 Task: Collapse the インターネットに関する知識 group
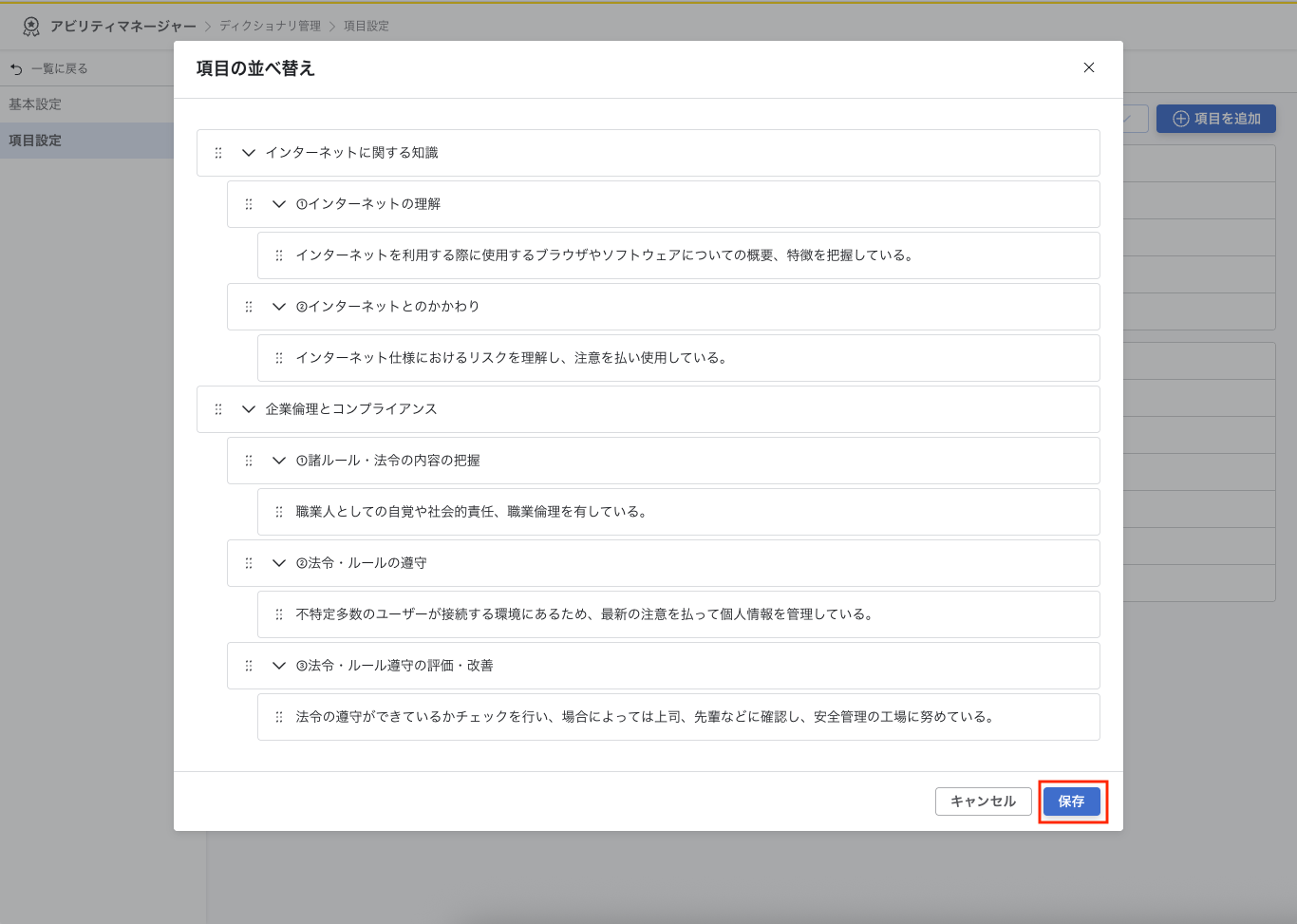[249, 153]
